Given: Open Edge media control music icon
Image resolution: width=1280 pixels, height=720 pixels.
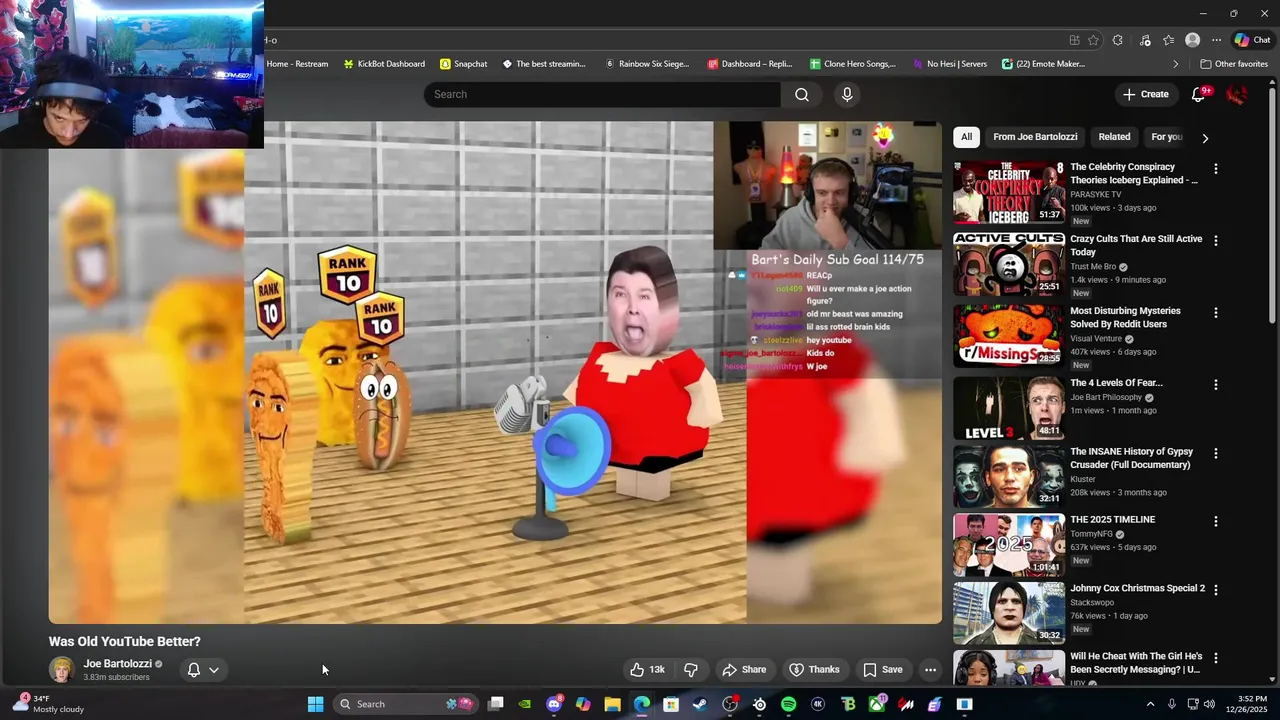Looking at the screenshot, I should pos(1145,40).
